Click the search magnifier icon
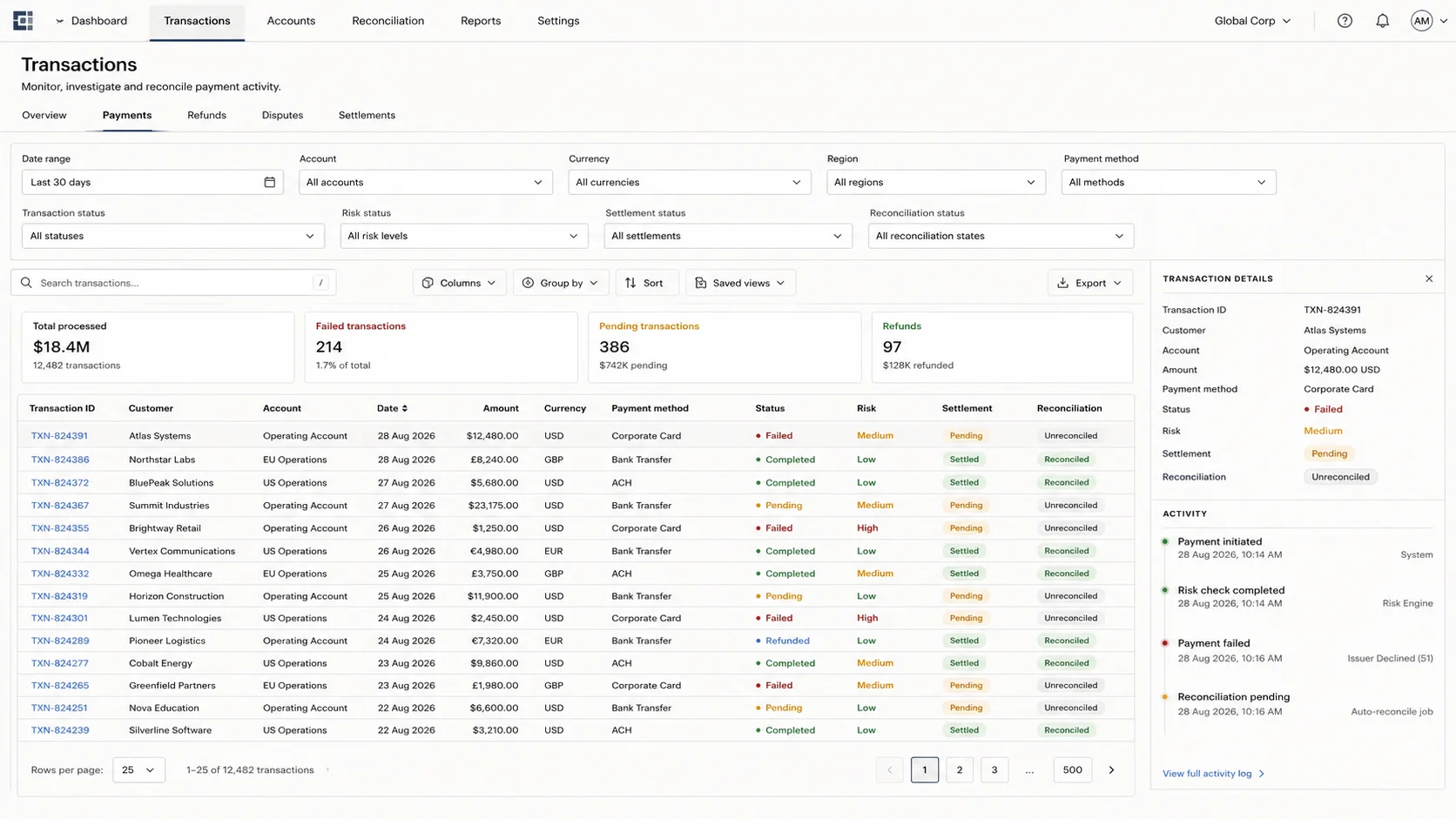The width and height of the screenshot is (1456, 819). (x=26, y=283)
